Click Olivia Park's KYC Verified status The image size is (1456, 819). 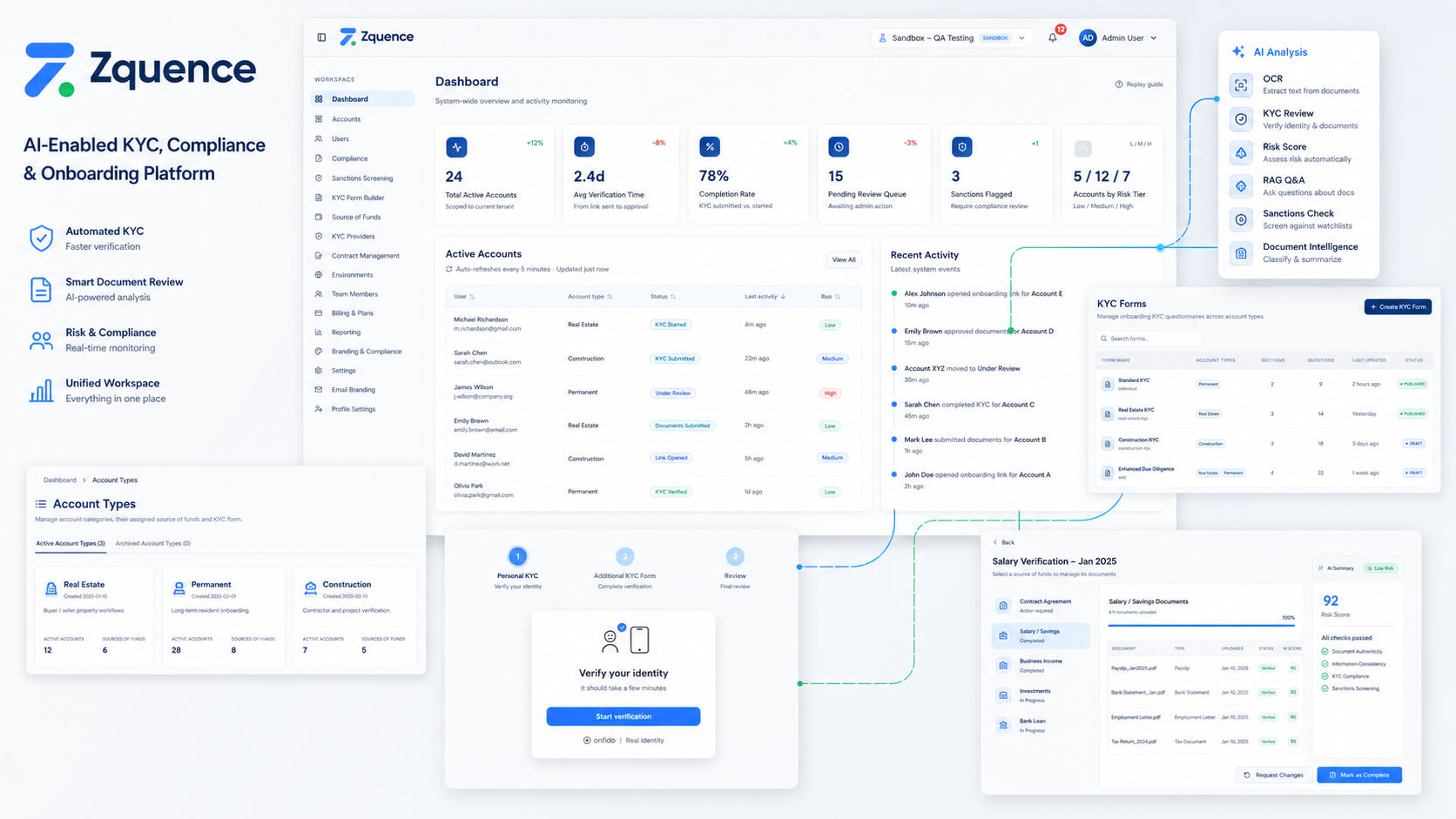click(671, 492)
